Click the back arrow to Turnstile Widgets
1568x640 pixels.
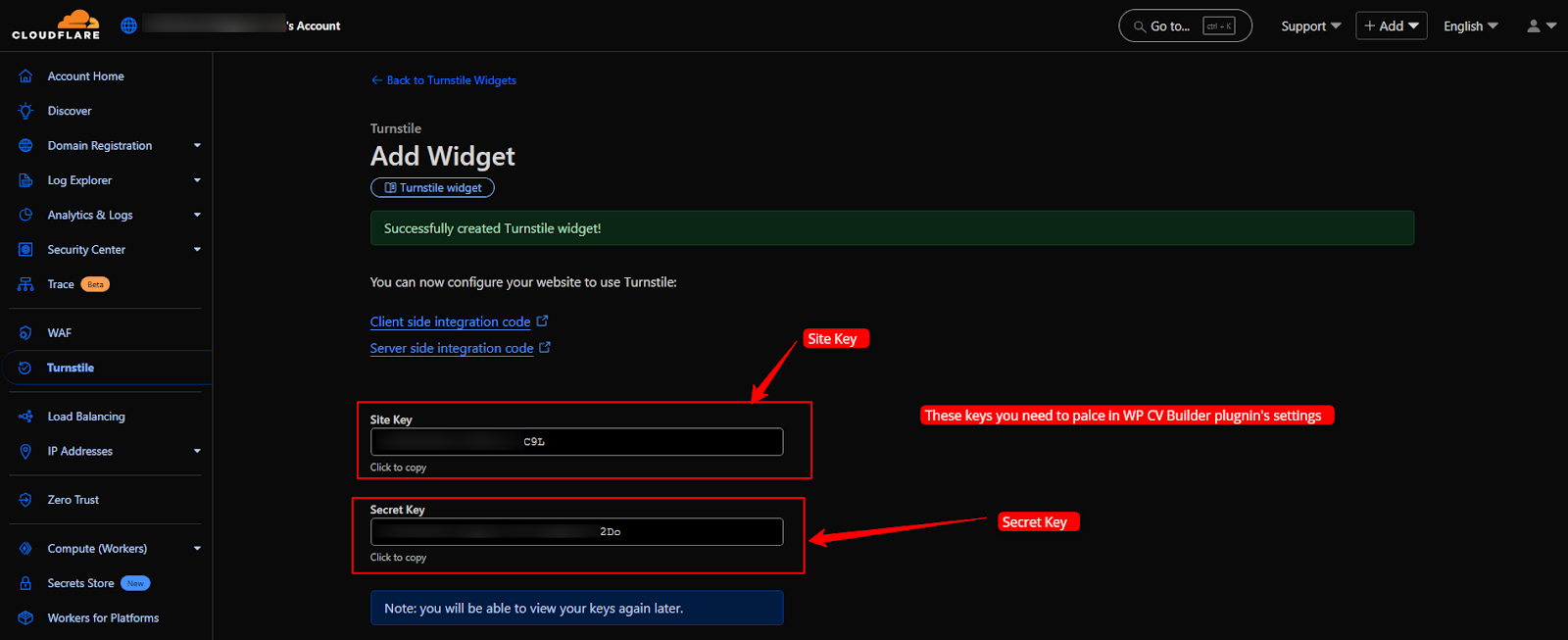click(x=376, y=80)
